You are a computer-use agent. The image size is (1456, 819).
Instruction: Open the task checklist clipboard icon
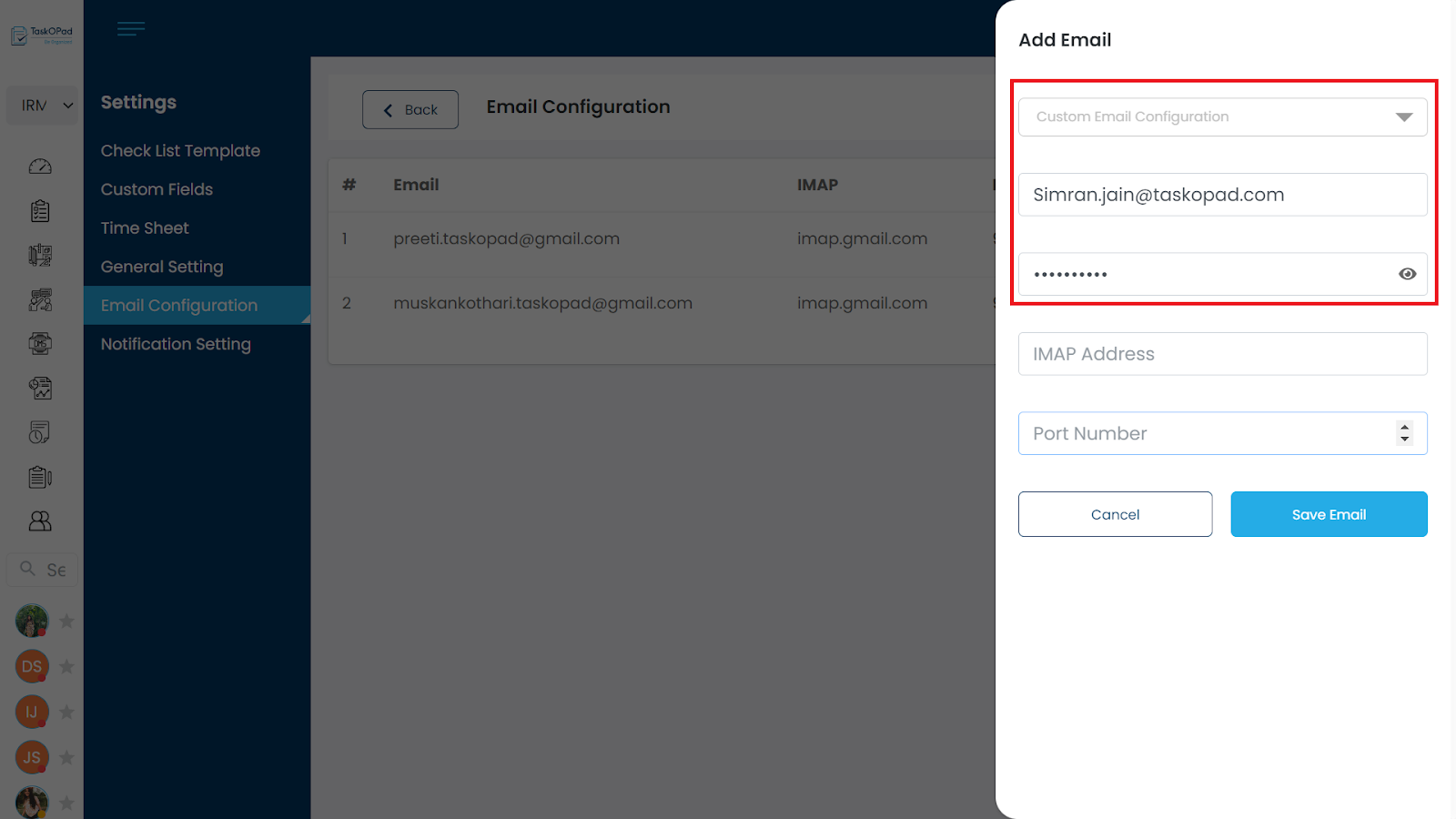coord(40,211)
